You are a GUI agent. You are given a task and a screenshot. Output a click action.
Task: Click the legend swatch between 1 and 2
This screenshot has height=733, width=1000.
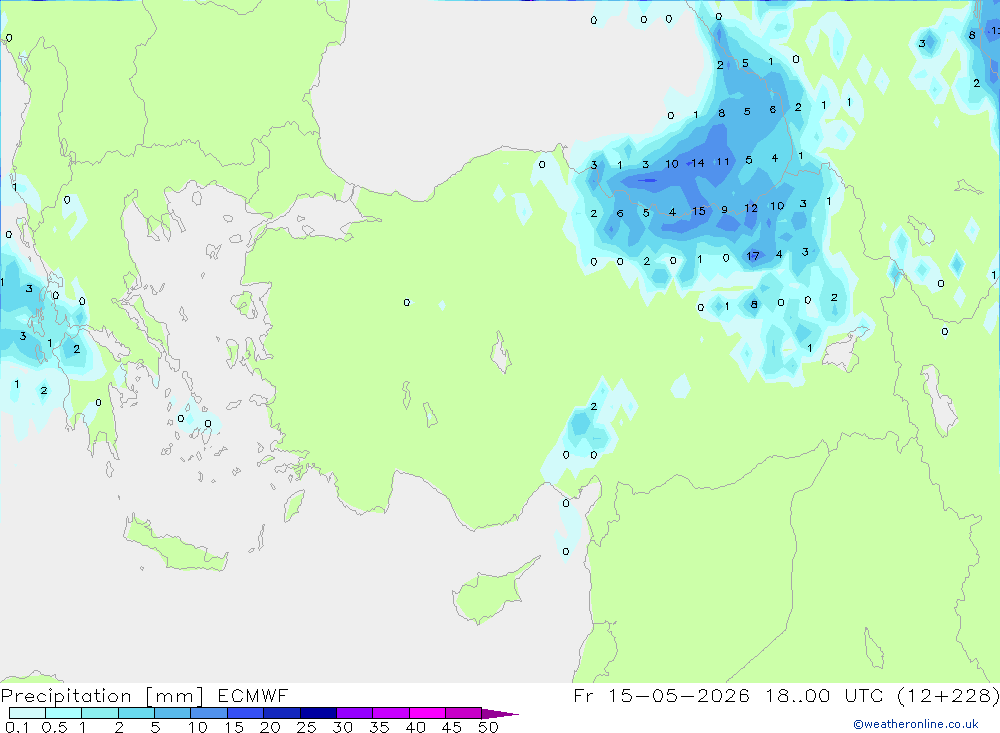[x=99, y=713]
